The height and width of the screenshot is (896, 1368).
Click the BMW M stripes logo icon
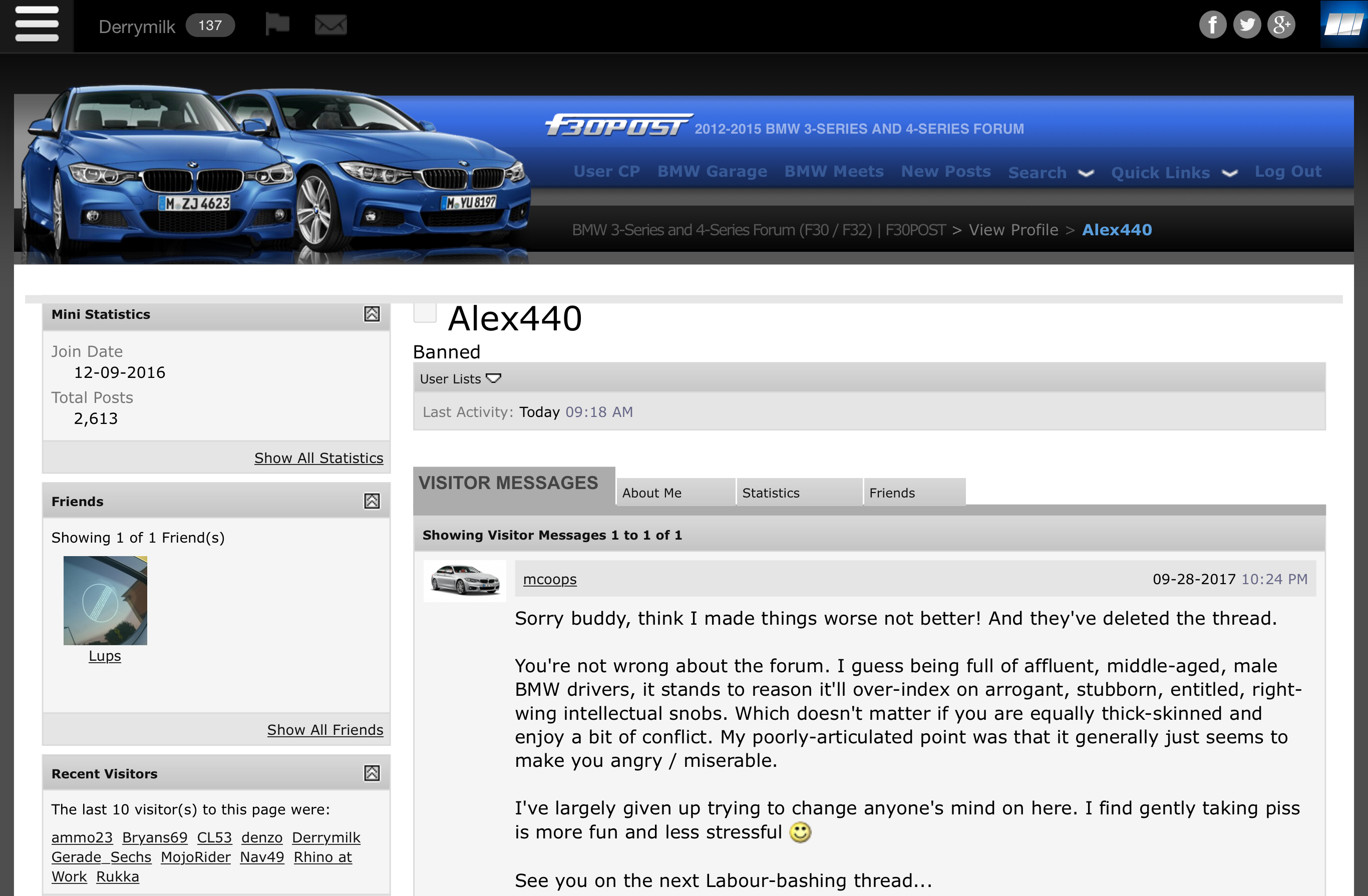1344,26
